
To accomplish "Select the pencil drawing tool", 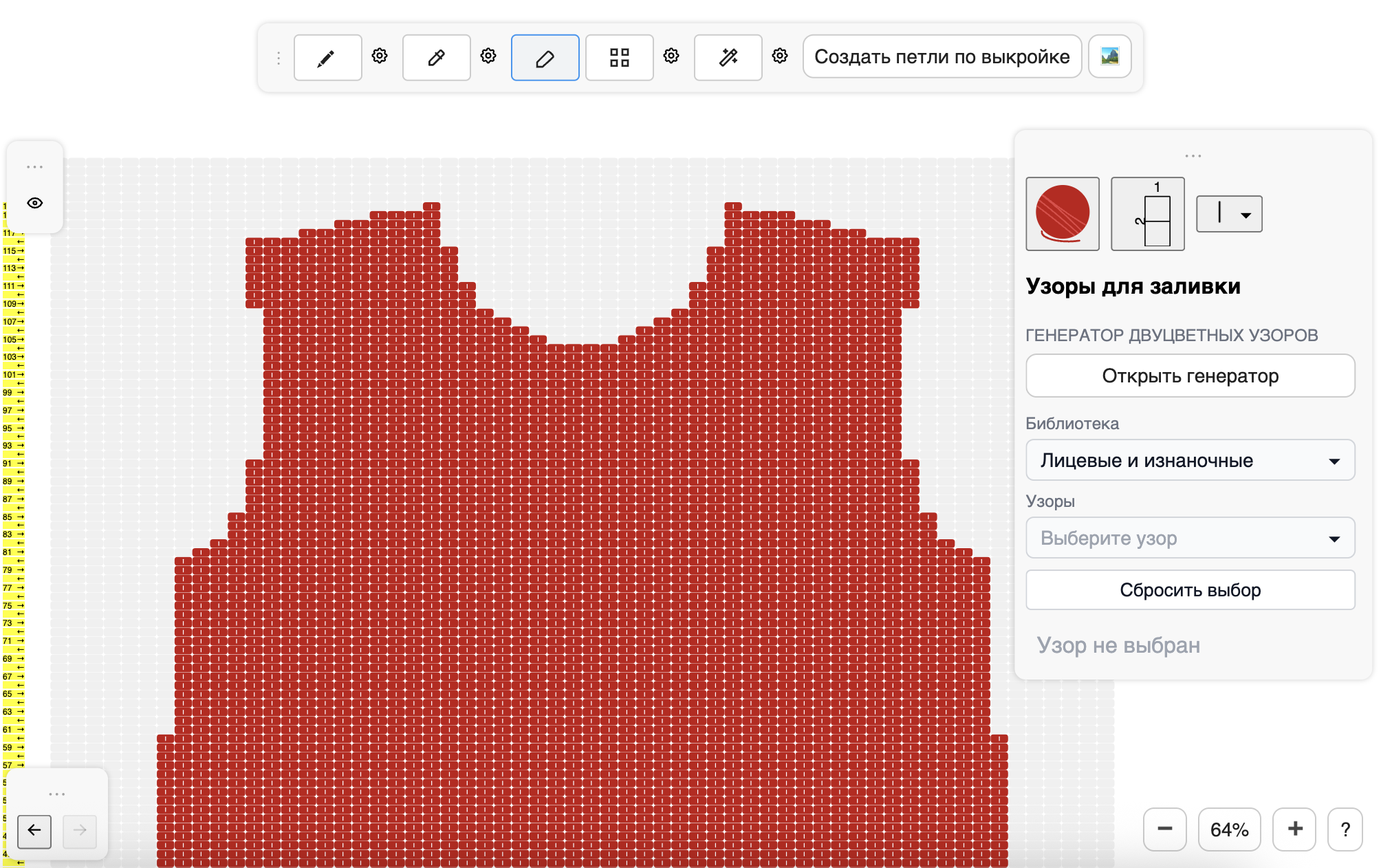I will 327,58.
